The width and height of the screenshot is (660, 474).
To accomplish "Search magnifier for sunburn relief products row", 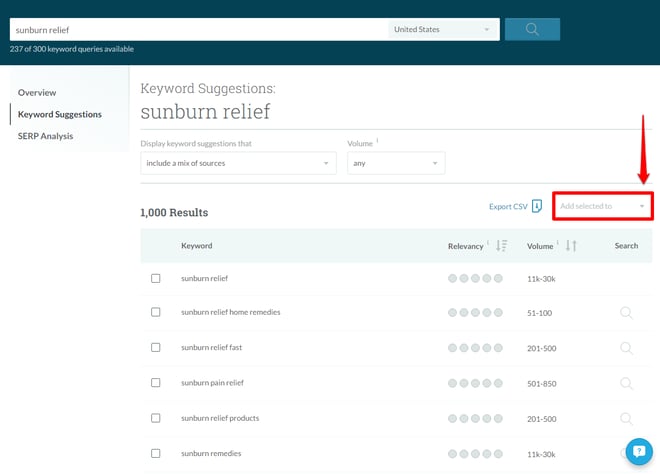I will 626,419.
